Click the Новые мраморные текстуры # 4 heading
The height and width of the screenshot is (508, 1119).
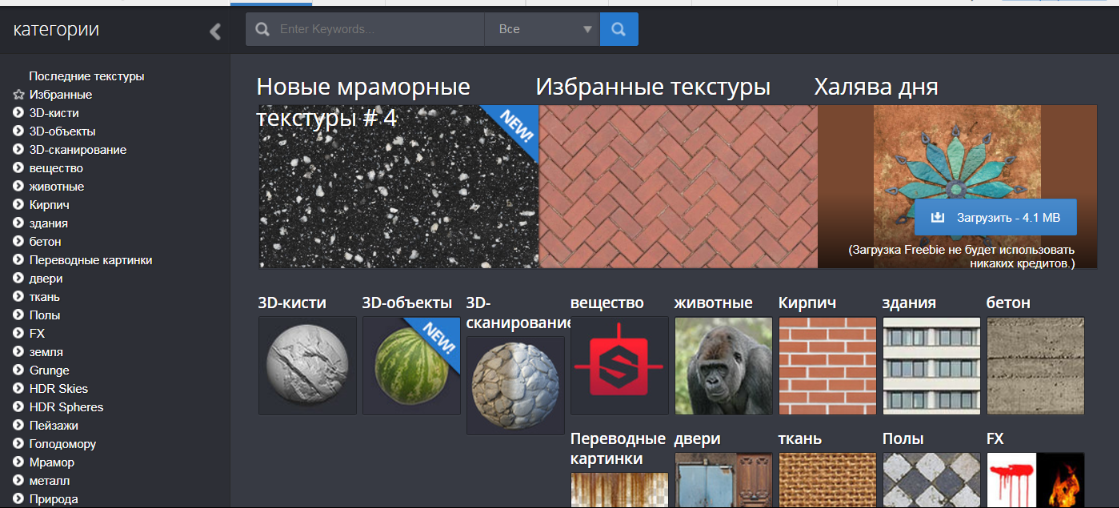pyautogui.click(x=363, y=102)
